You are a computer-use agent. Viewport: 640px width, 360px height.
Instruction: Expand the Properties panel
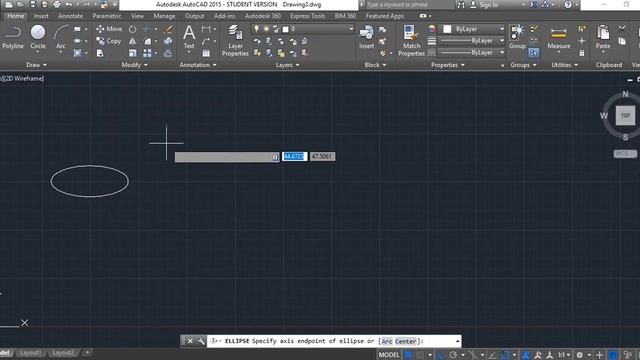(447, 65)
